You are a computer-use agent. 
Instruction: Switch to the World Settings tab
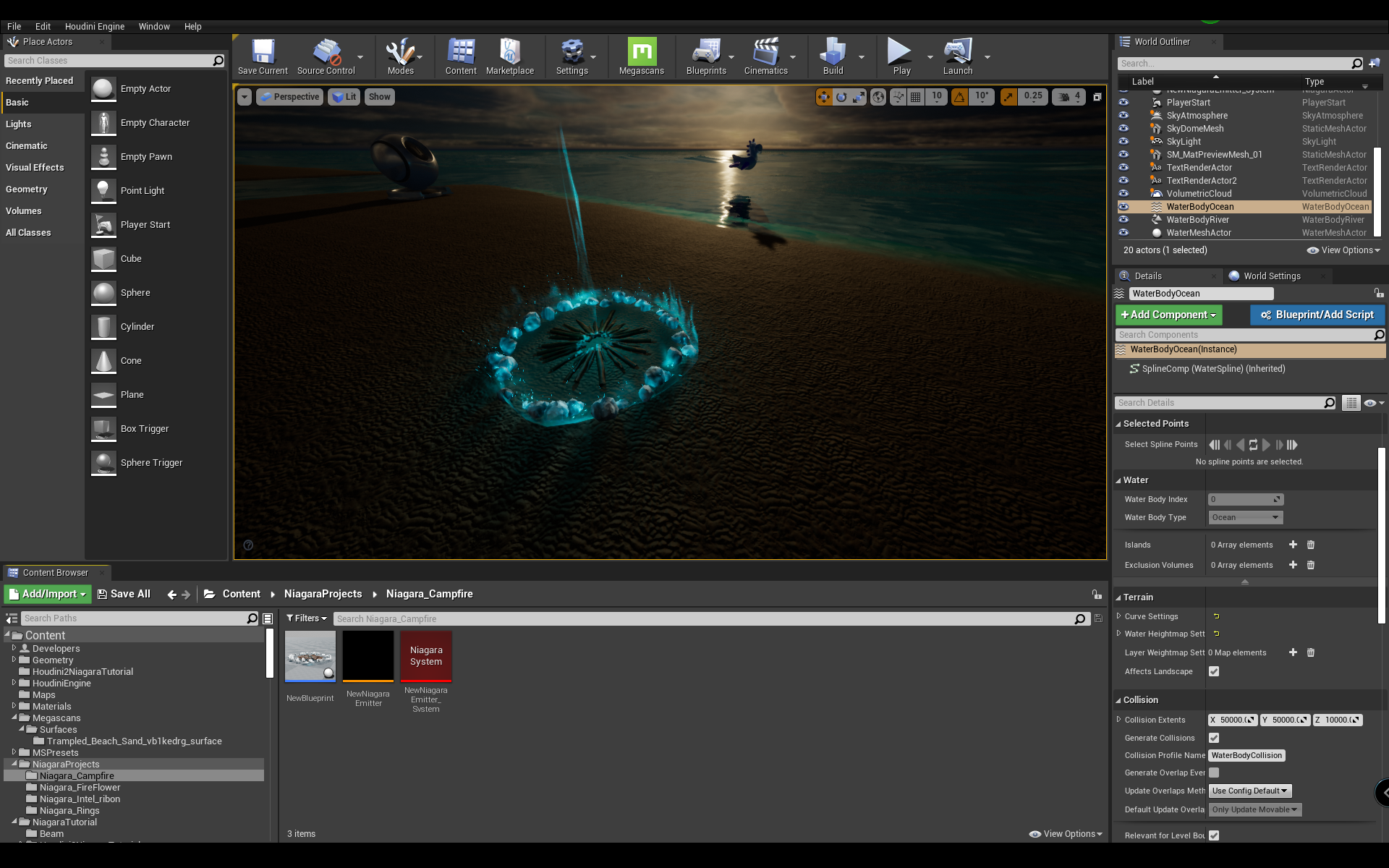pyautogui.click(x=1271, y=276)
